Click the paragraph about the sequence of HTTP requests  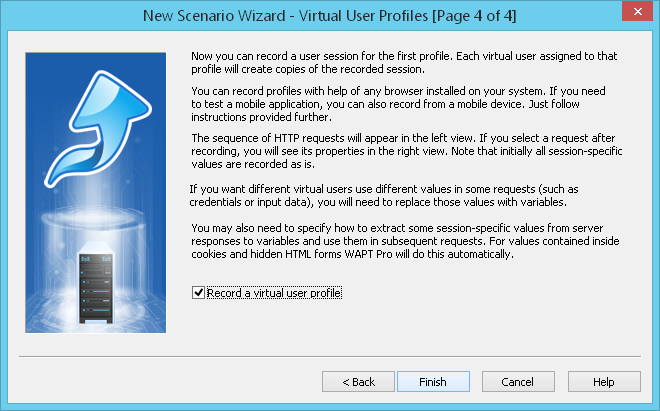pos(407,151)
